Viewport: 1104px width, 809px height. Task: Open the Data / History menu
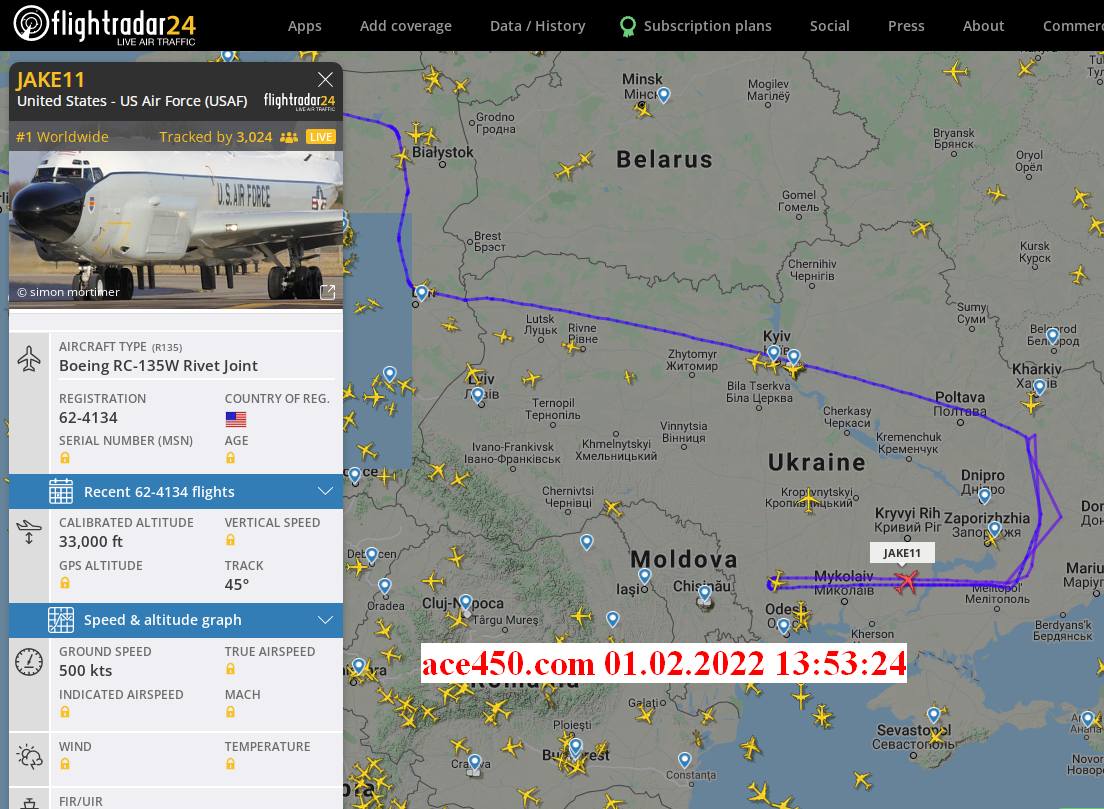[537, 26]
